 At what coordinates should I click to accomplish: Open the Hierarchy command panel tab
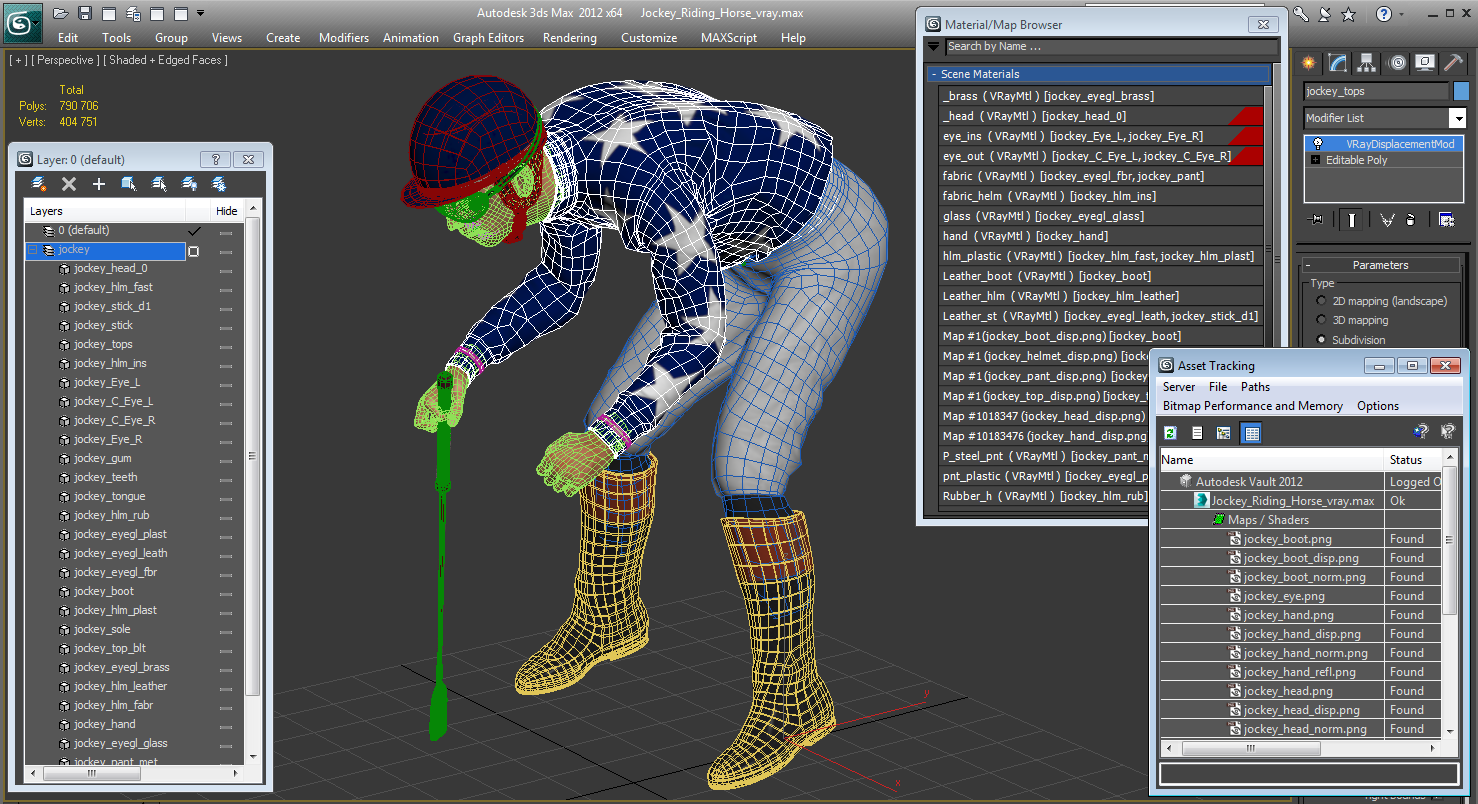click(1367, 63)
